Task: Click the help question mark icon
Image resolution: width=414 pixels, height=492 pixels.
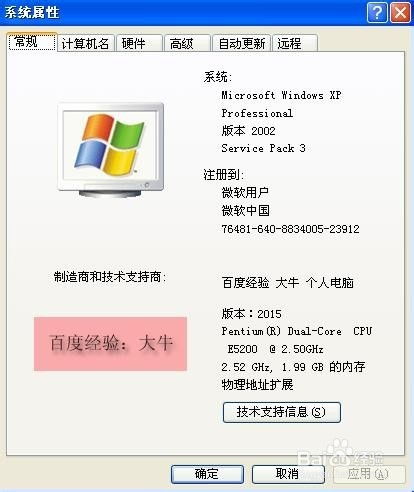Action: (377, 13)
